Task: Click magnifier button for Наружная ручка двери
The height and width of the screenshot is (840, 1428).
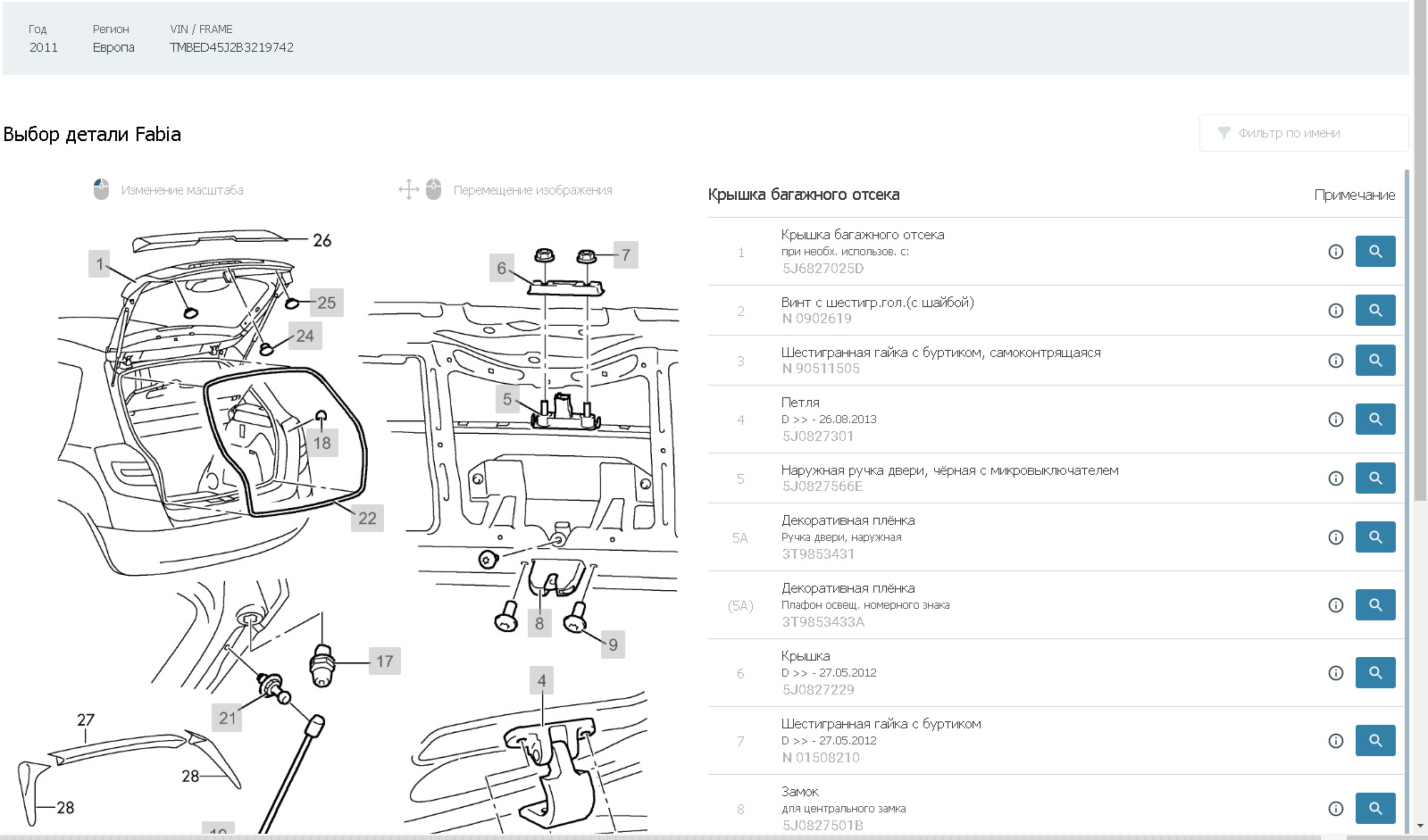Action: tap(1374, 478)
